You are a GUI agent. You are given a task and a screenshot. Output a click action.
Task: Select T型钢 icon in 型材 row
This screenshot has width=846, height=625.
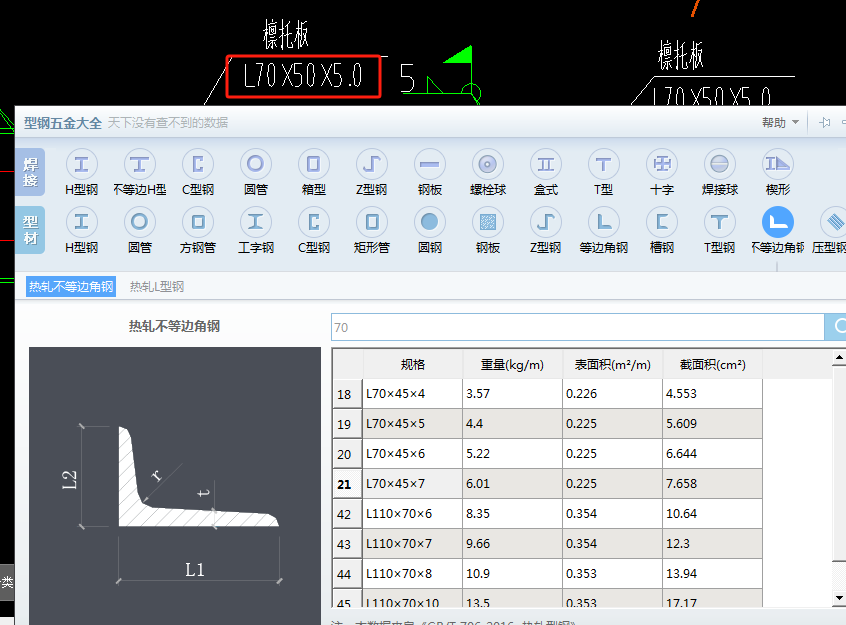[720, 222]
